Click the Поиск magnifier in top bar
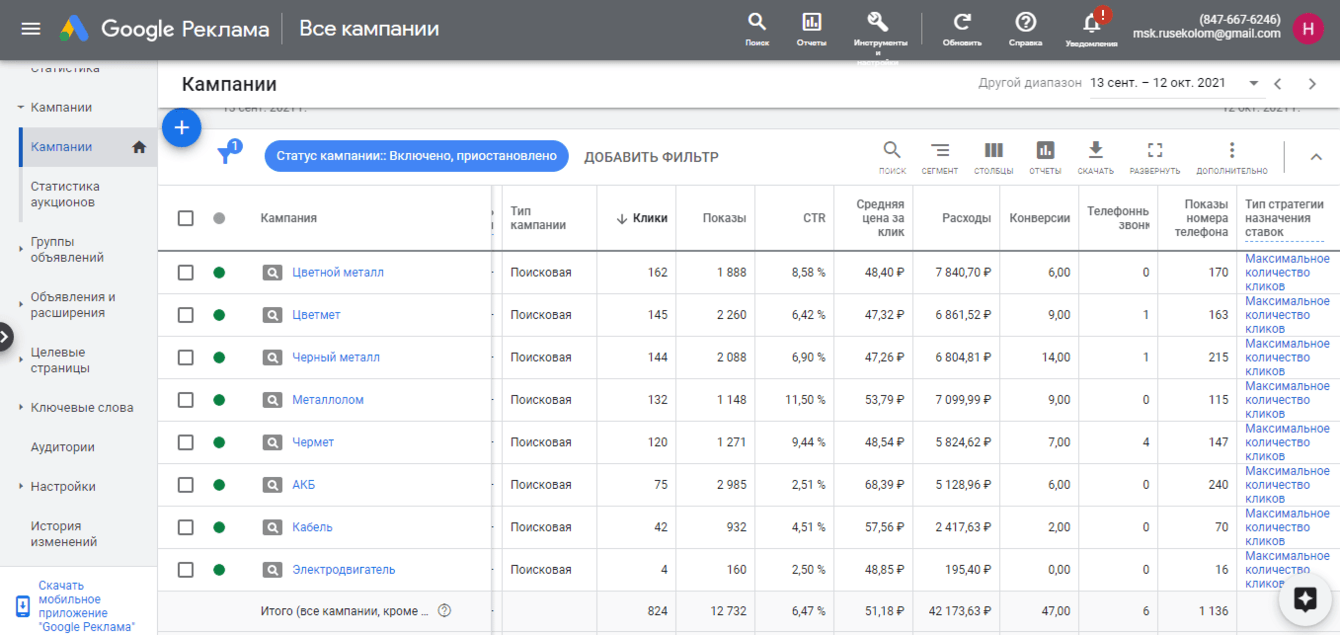The height and width of the screenshot is (635, 1340). point(757,23)
